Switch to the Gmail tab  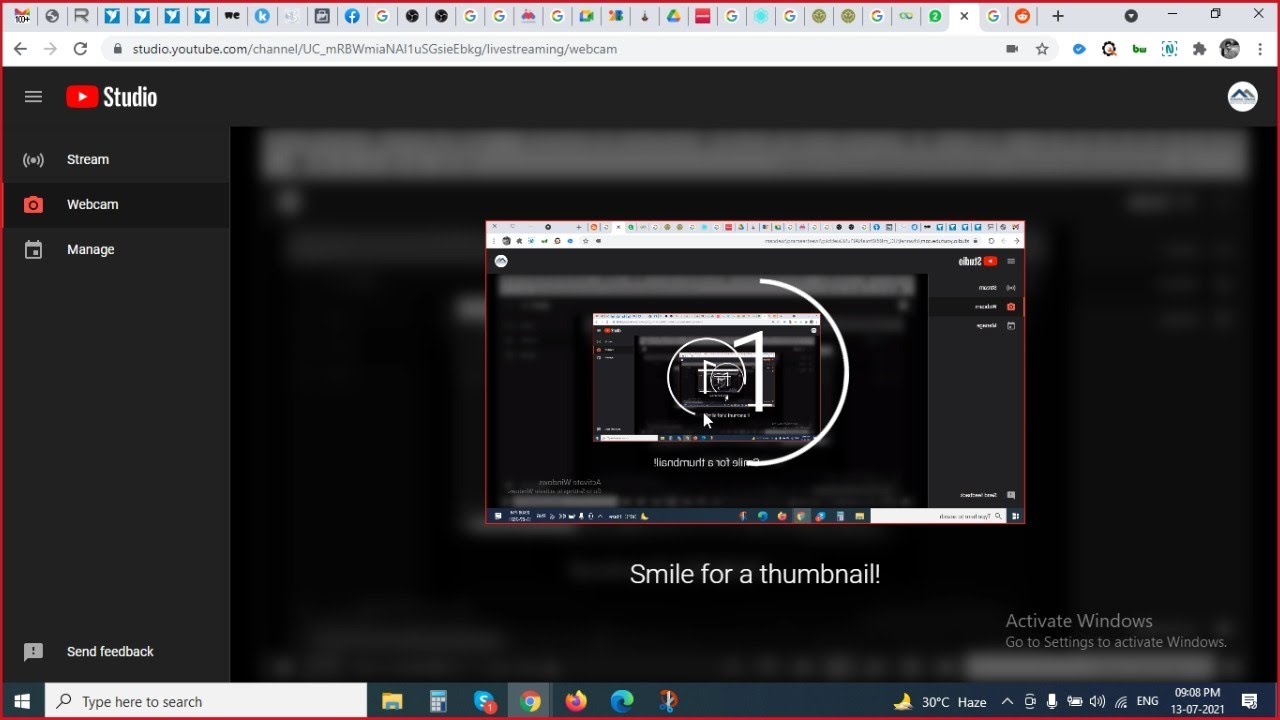pyautogui.click(x=22, y=16)
